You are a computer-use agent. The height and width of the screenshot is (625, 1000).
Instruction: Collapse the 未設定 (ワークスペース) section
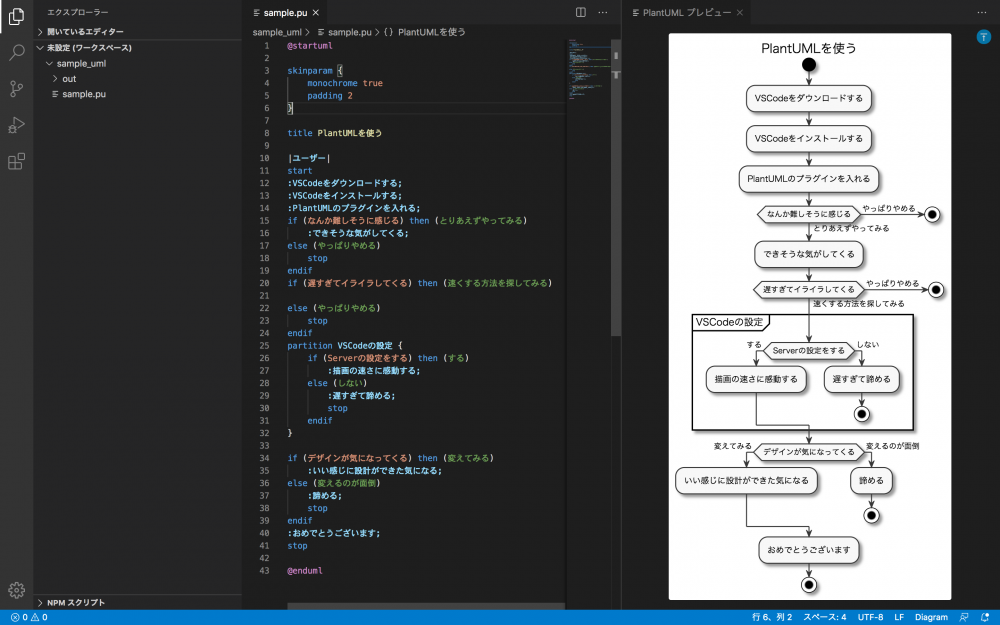pyautogui.click(x=89, y=48)
